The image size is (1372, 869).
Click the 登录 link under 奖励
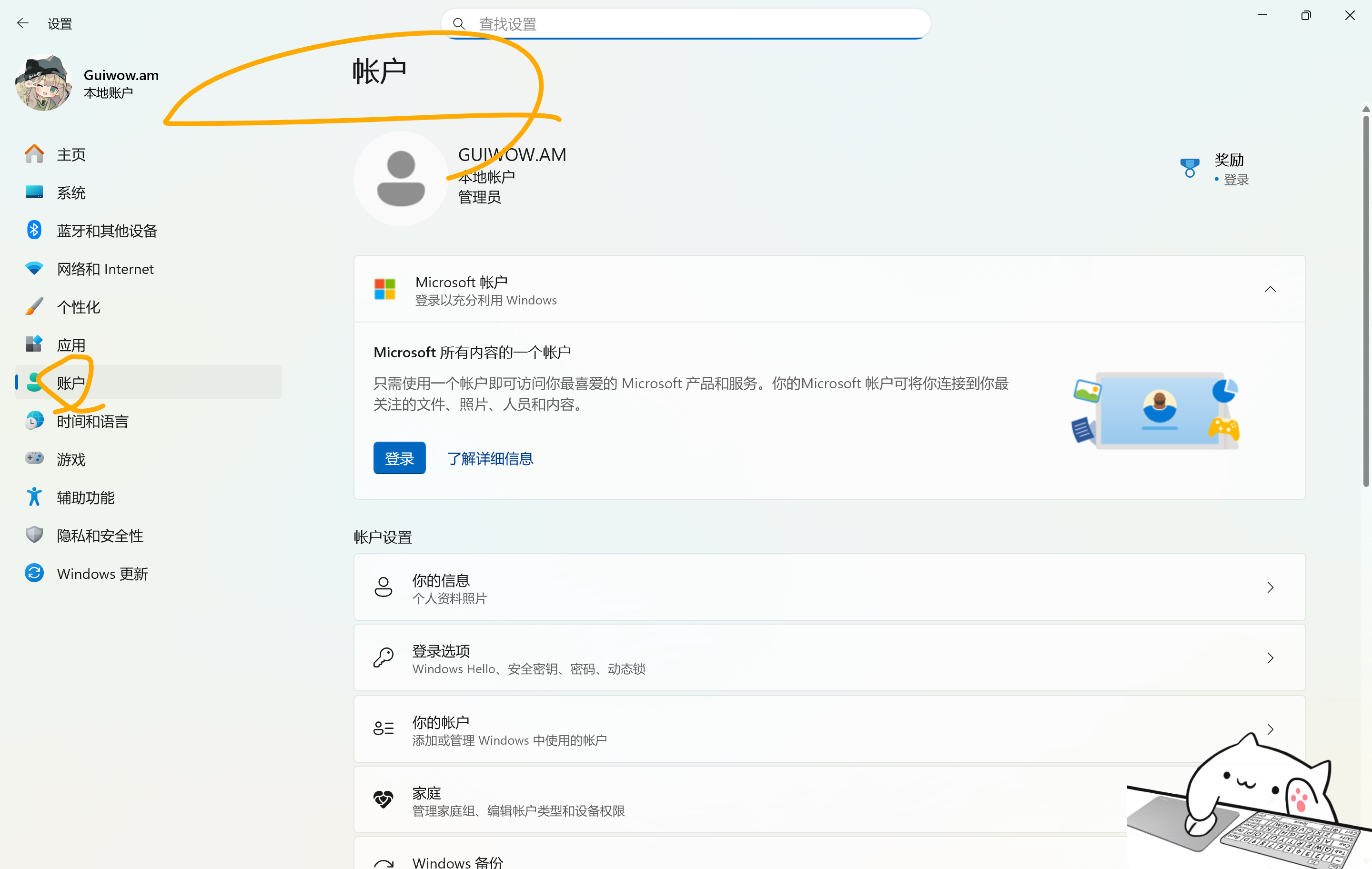click(x=1236, y=180)
